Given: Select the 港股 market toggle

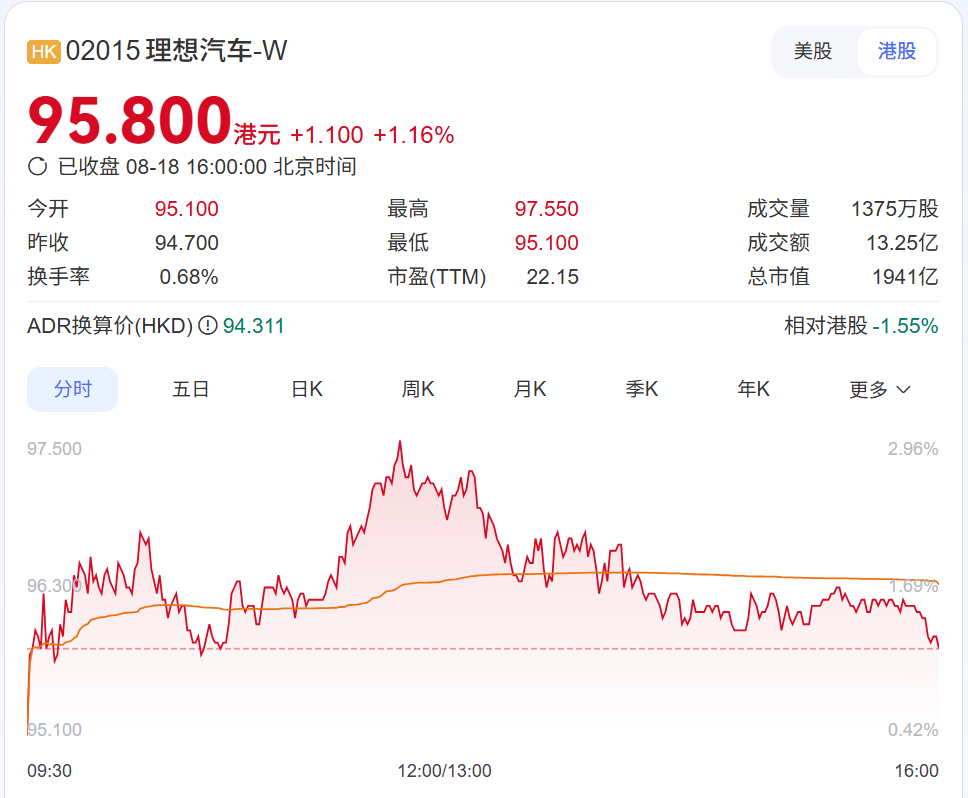Looking at the screenshot, I should coord(897,51).
